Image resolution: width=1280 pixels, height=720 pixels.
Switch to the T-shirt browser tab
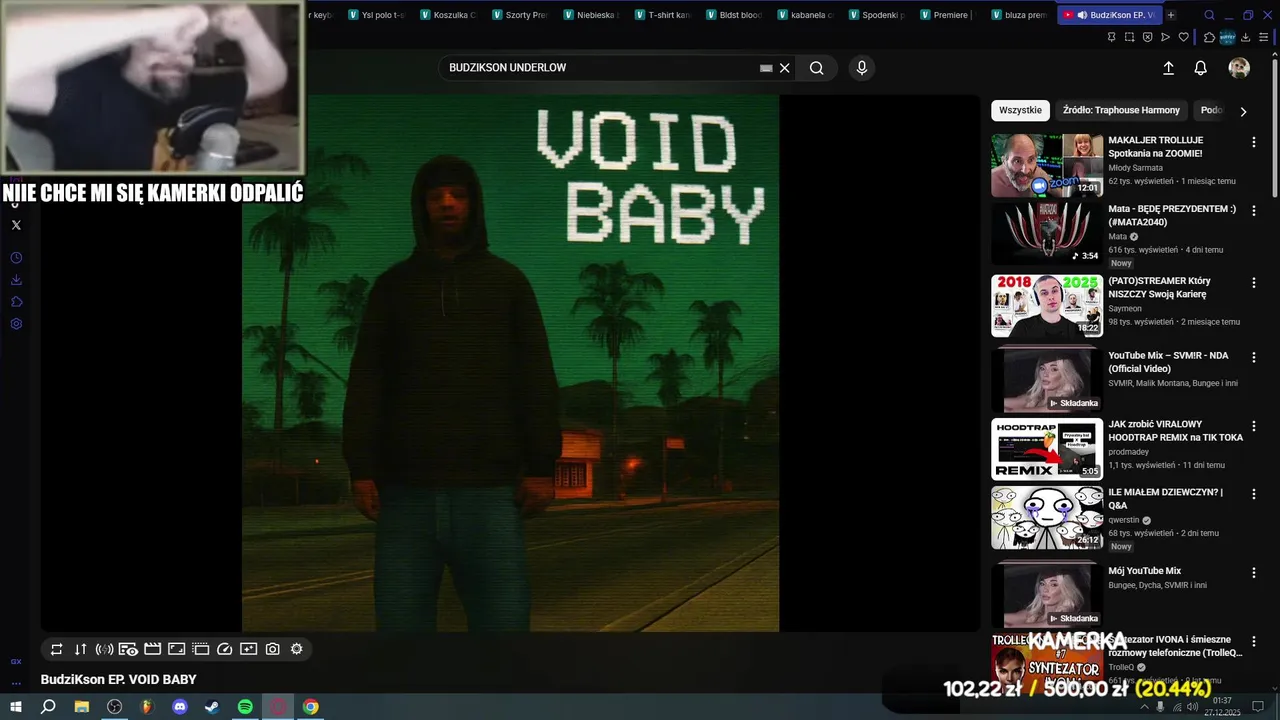[661, 15]
